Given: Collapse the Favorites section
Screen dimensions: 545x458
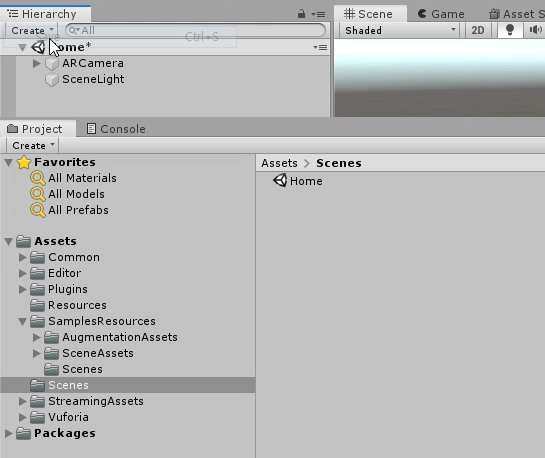Looking at the screenshot, I should 9,162.
